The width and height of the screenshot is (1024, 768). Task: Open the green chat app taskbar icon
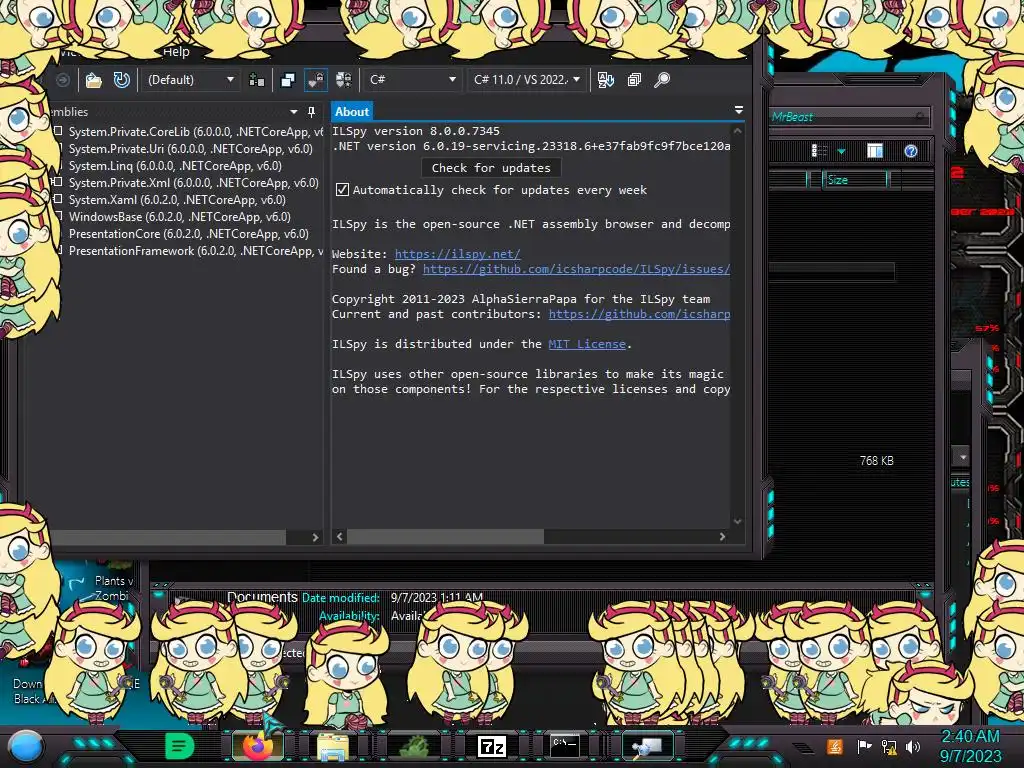point(180,746)
